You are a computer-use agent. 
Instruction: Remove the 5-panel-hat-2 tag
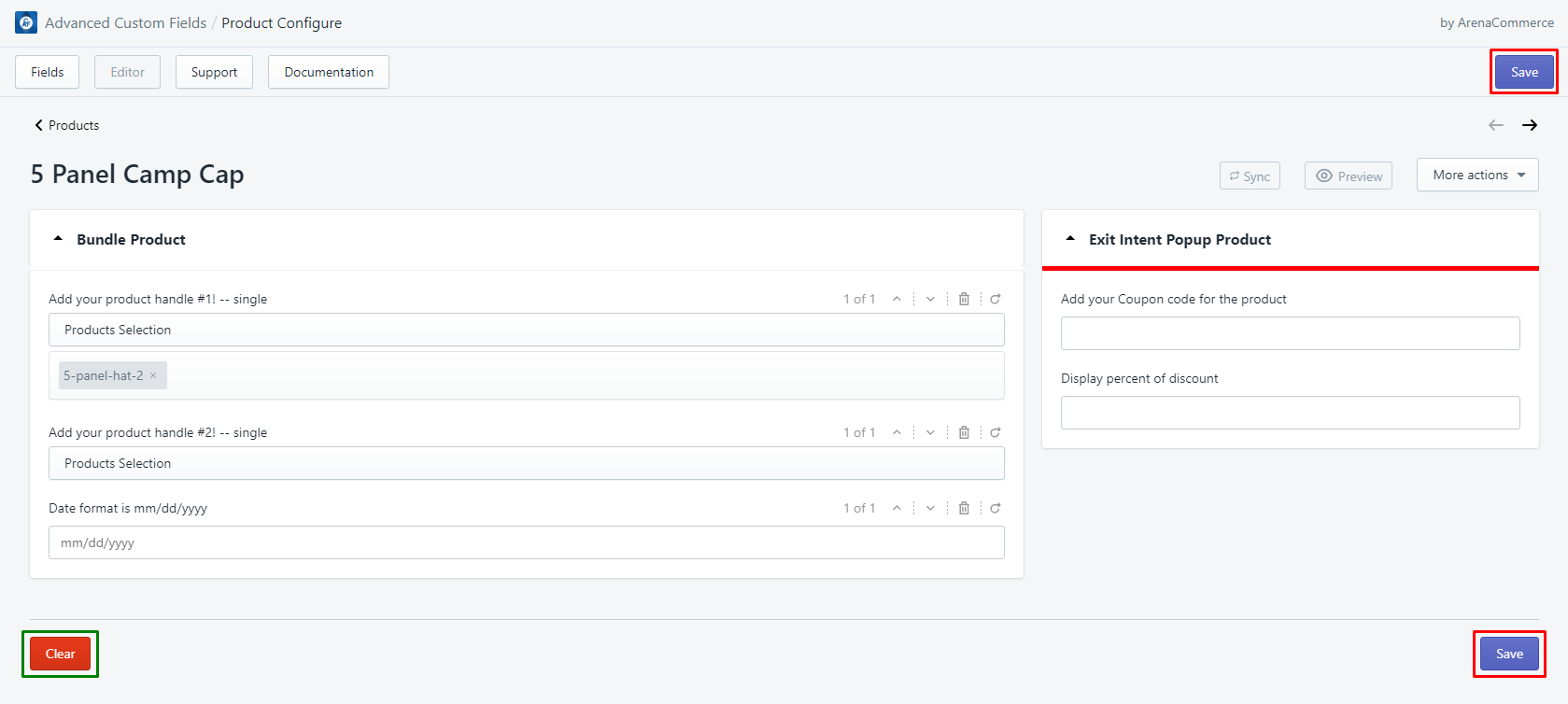153,375
